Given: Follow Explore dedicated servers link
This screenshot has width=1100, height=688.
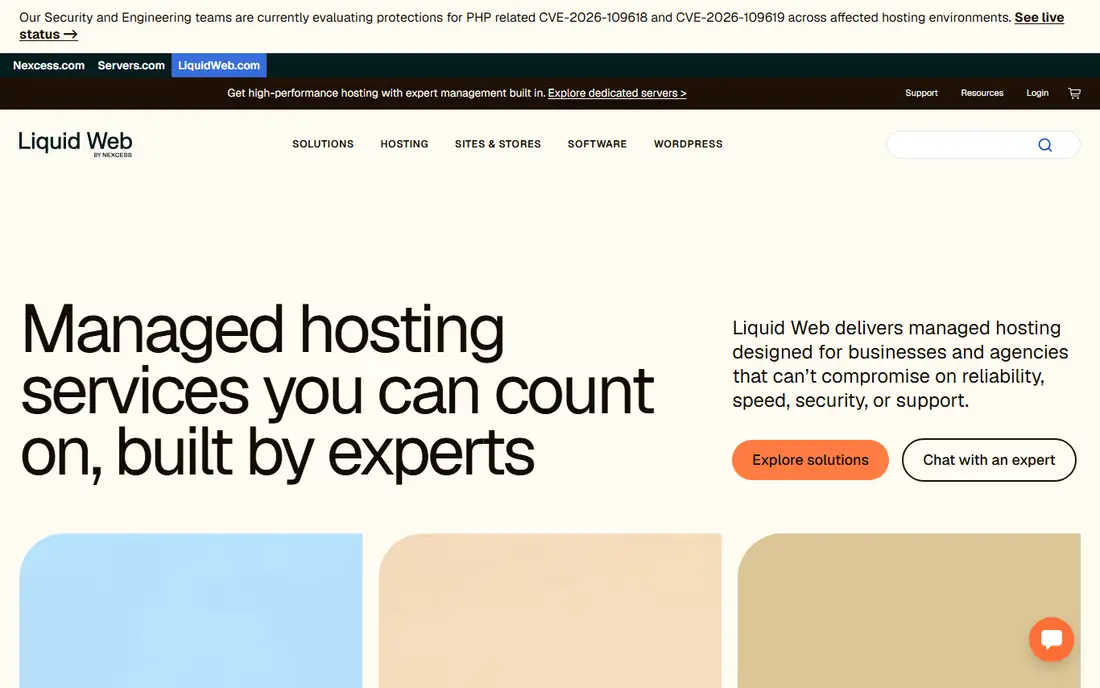Looking at the screenshot, I should coord(617,93).
